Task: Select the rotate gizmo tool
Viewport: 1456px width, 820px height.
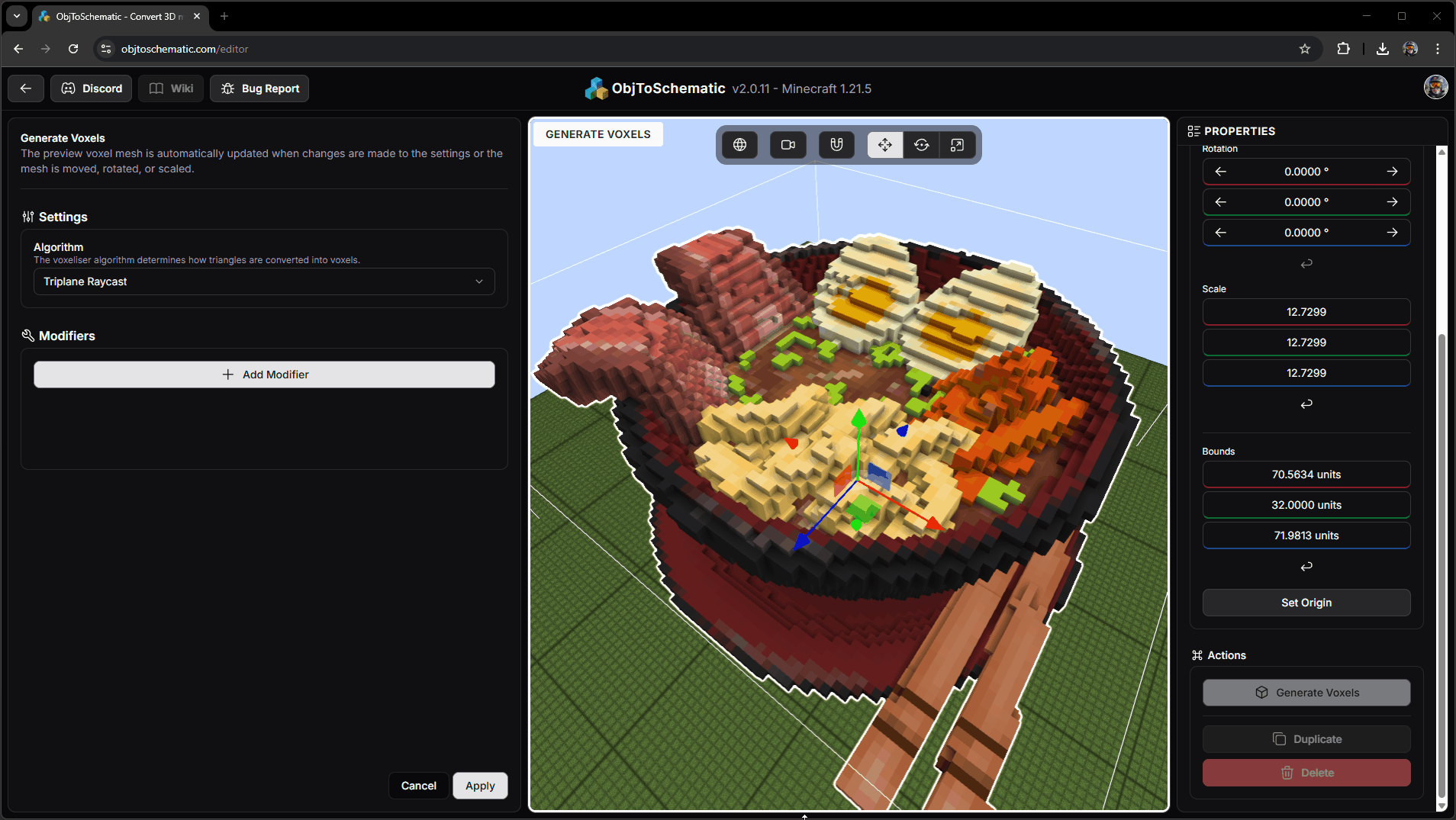Action: click(x=922, y=145)
